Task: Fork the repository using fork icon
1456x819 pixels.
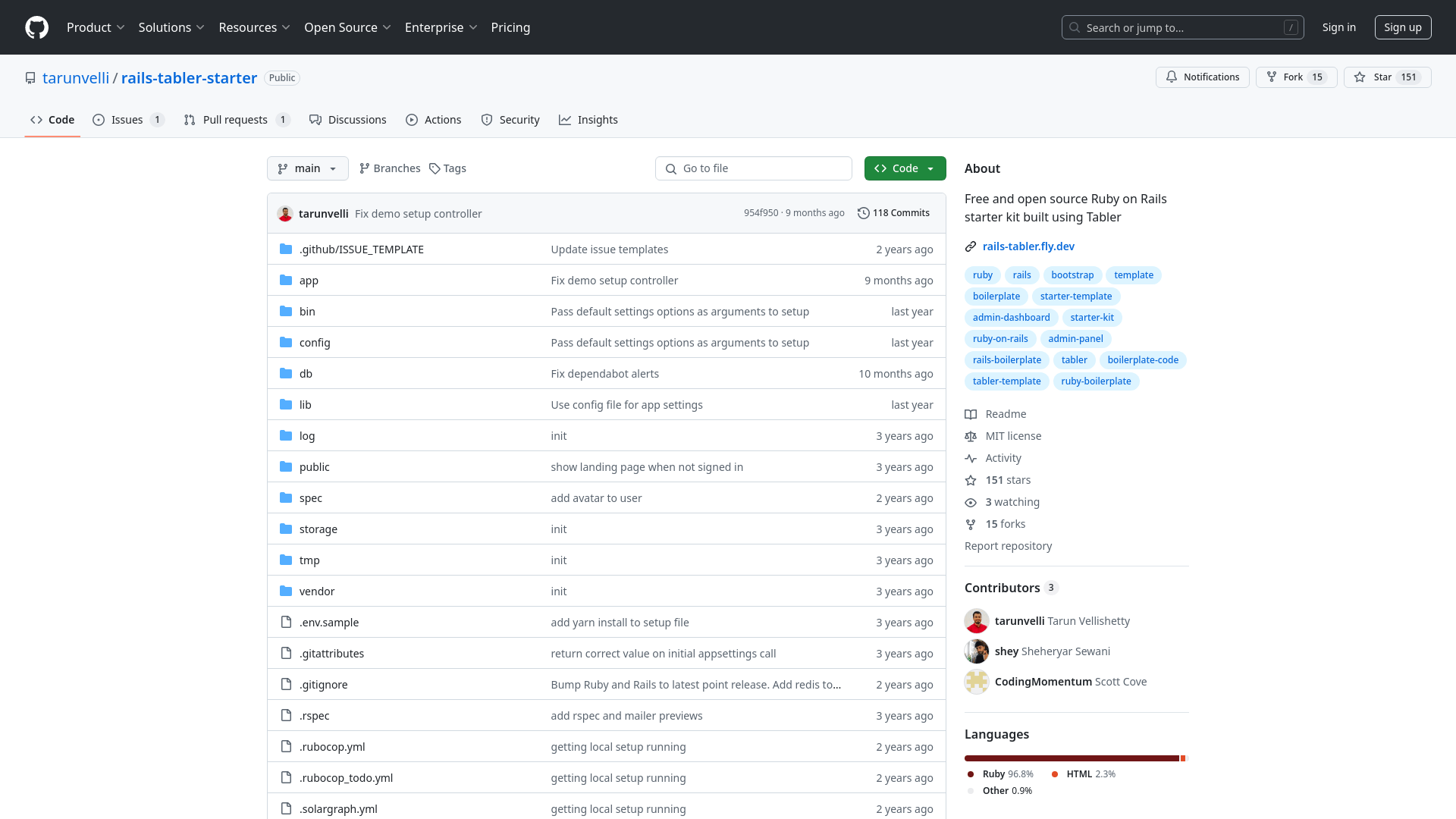Action: coord(1272,77)
